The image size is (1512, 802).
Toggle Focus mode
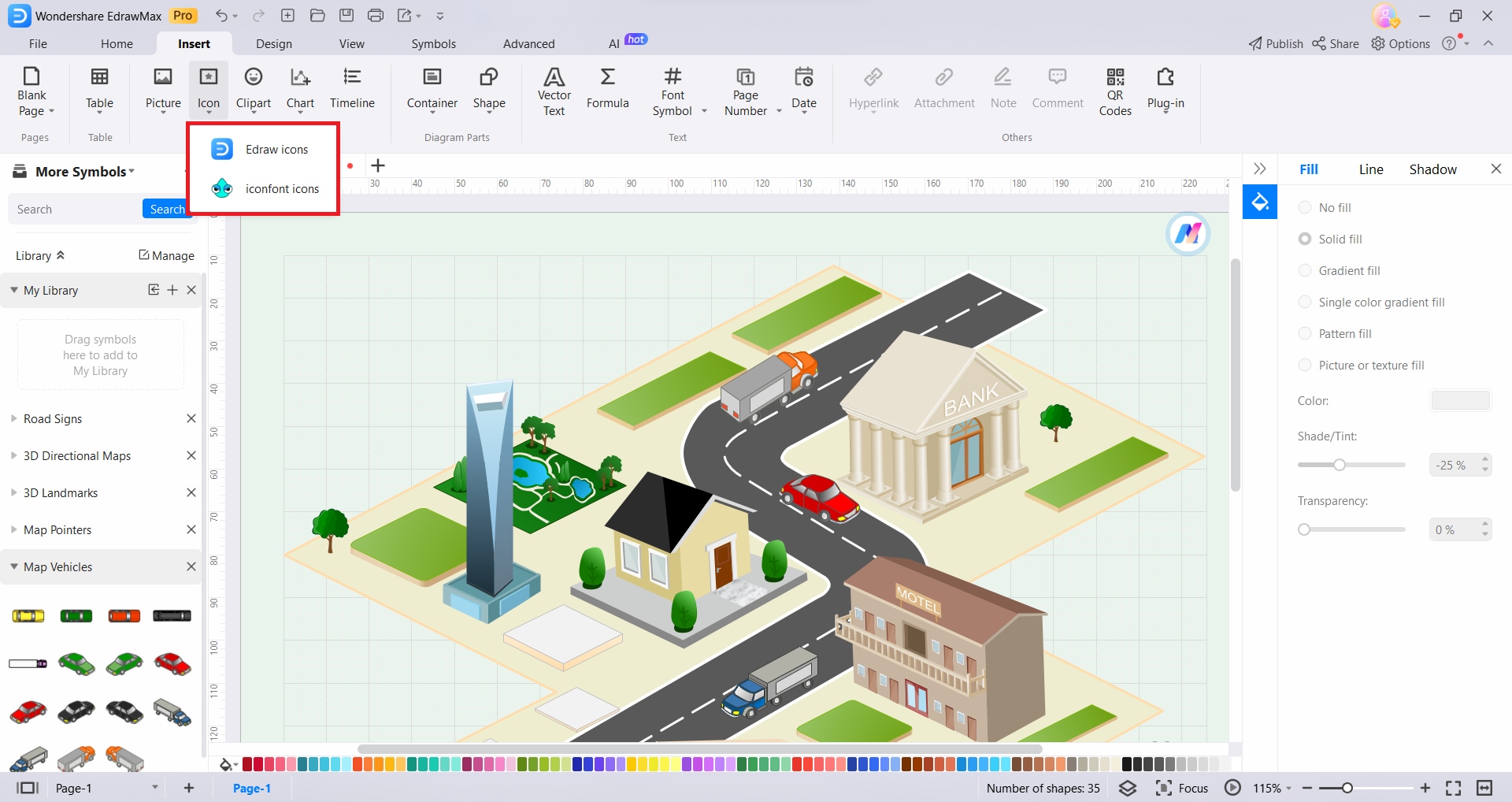(1182, 788)
